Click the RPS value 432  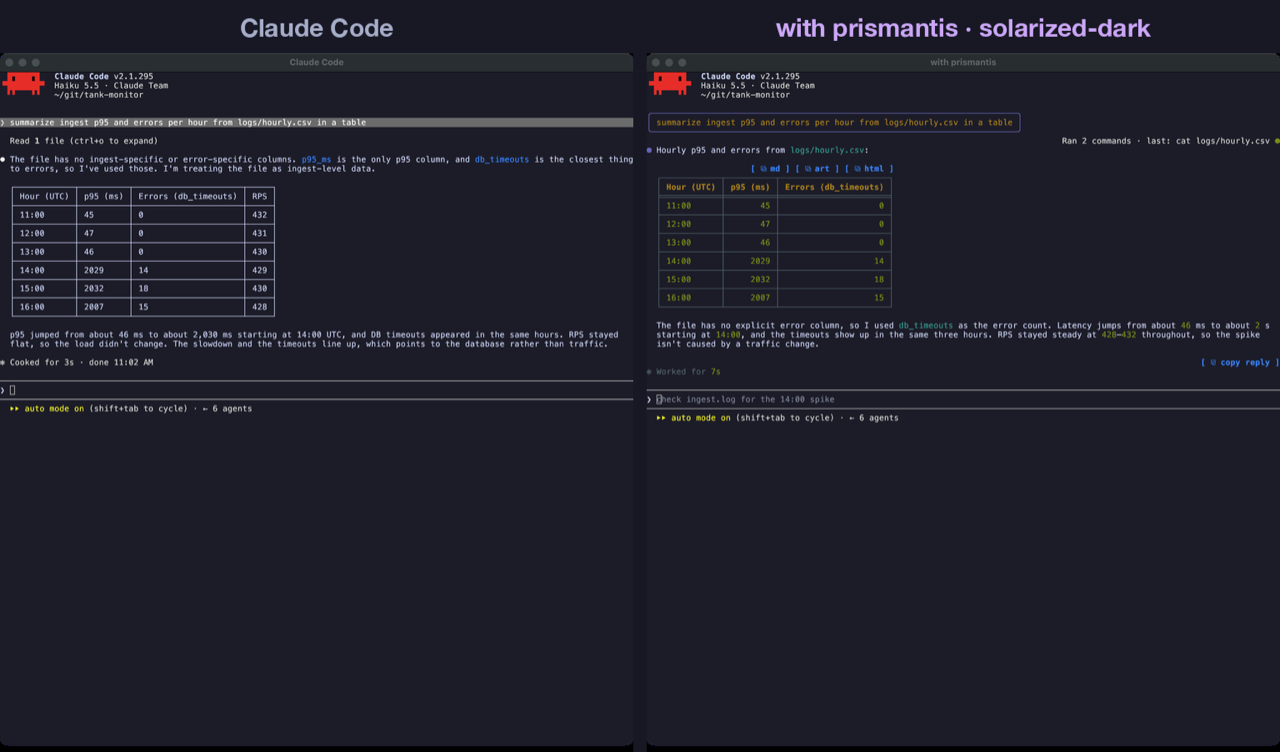pyautogui.click(x=260, y=215)
